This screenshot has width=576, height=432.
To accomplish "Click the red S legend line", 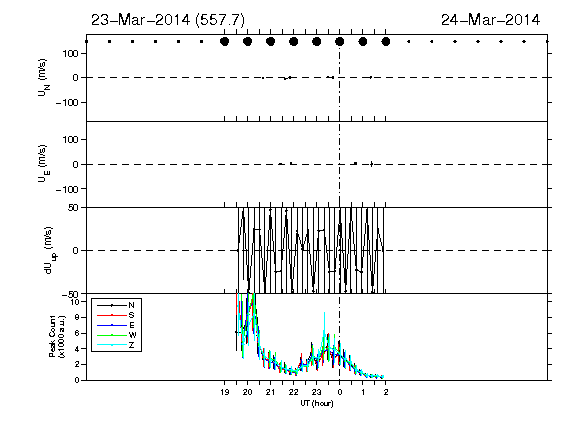I will pyautogui.click(x=112, y=315).
